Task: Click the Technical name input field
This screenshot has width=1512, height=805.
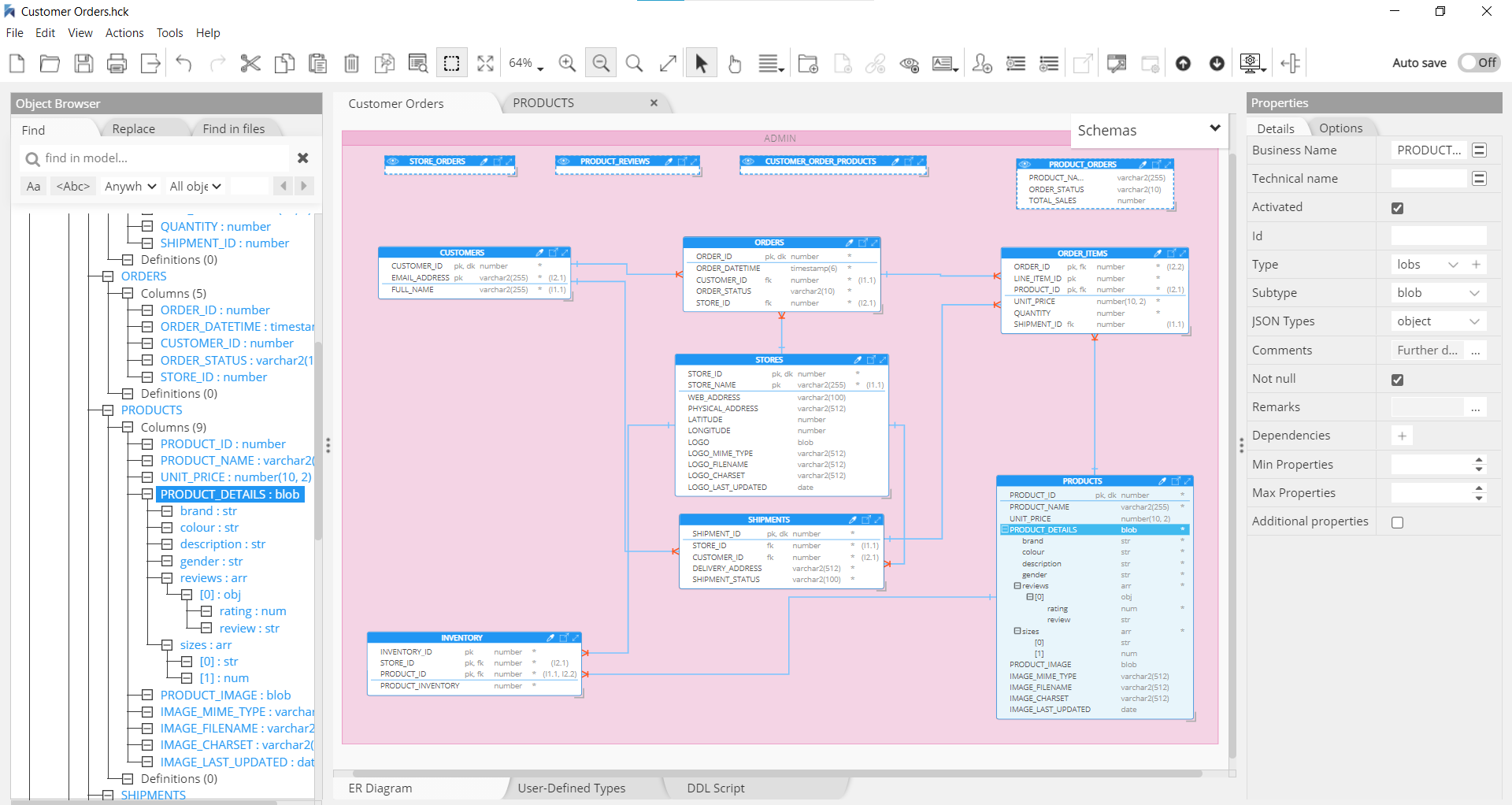Action: [1429, 179]
